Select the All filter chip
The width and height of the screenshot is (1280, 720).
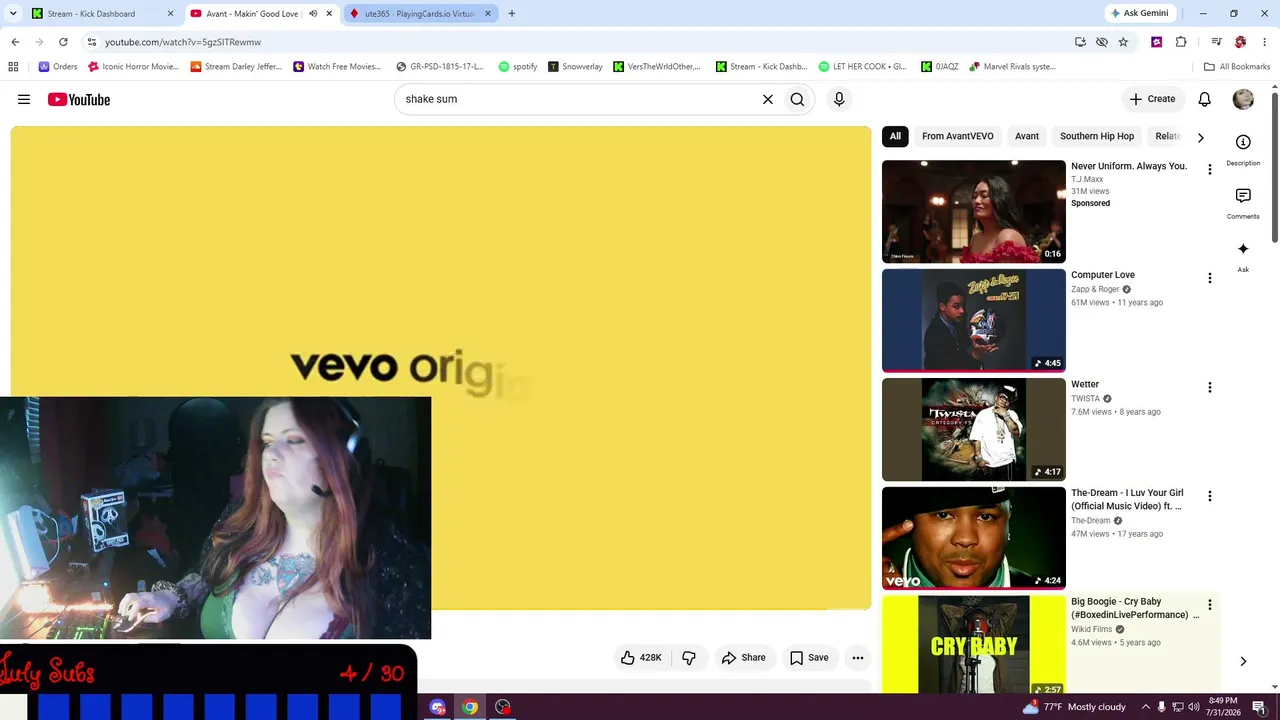895,136
